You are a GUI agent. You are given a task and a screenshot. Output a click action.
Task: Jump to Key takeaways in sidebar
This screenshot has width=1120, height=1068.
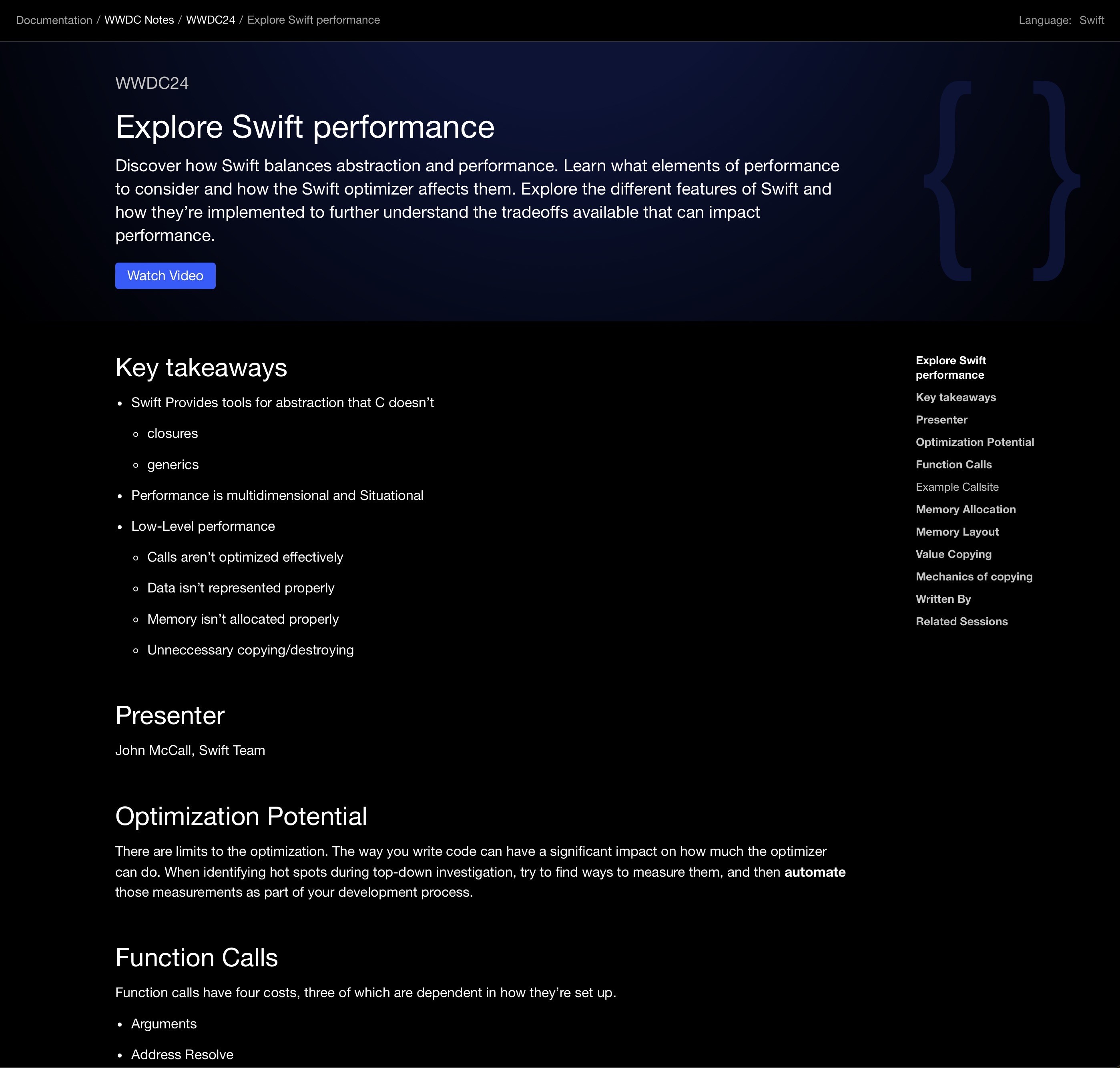[955, 397]
